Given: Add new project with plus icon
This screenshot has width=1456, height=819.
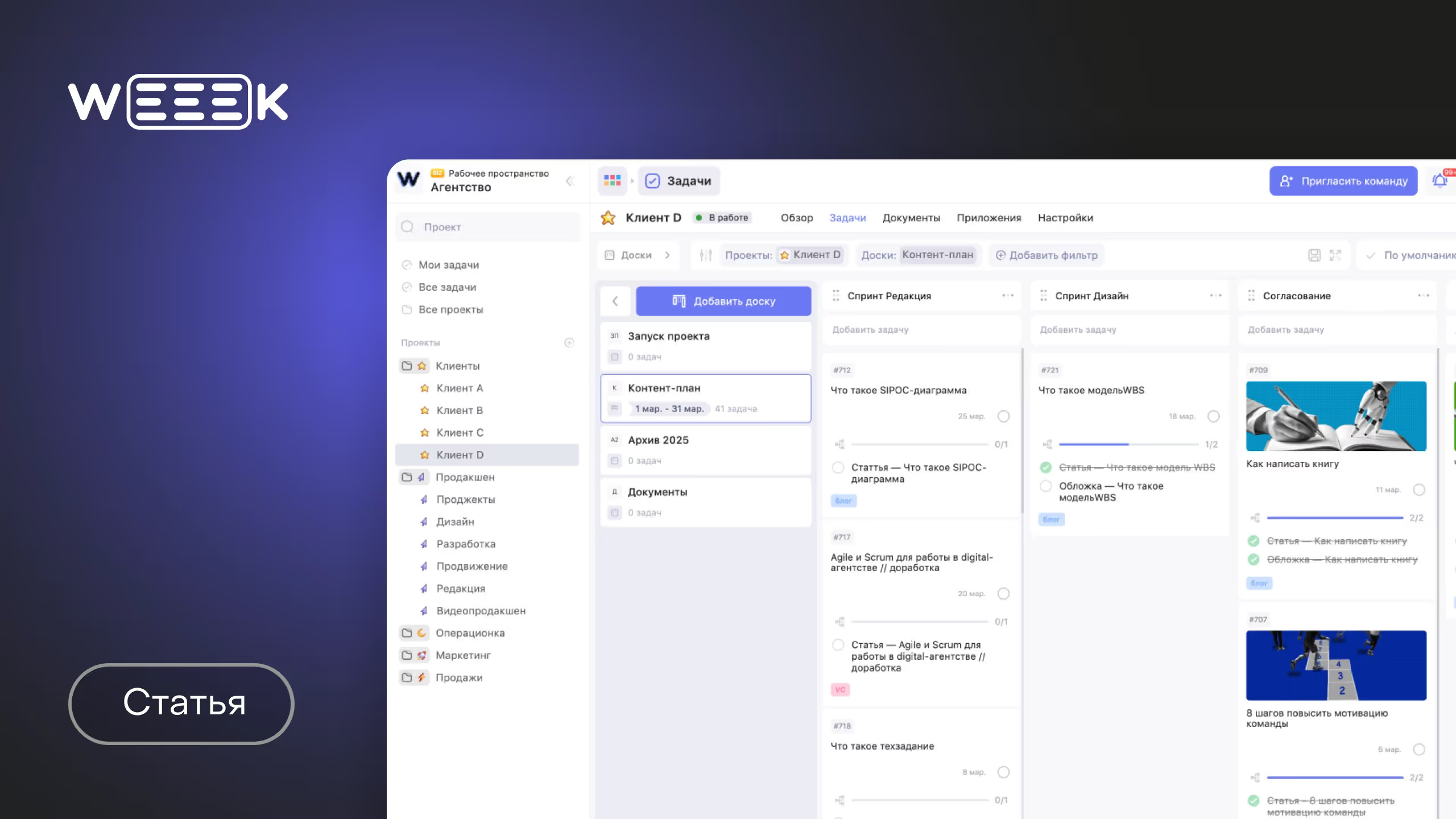Looking at the screenshot, I should coord(569,342).
